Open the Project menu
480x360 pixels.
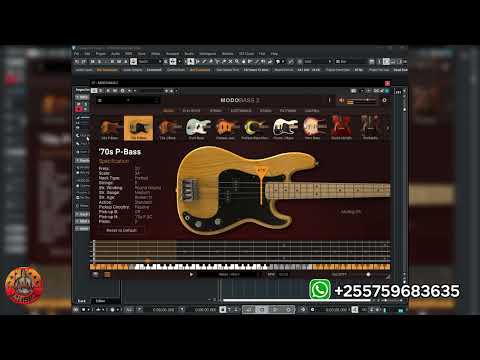(x=101, y=54)
